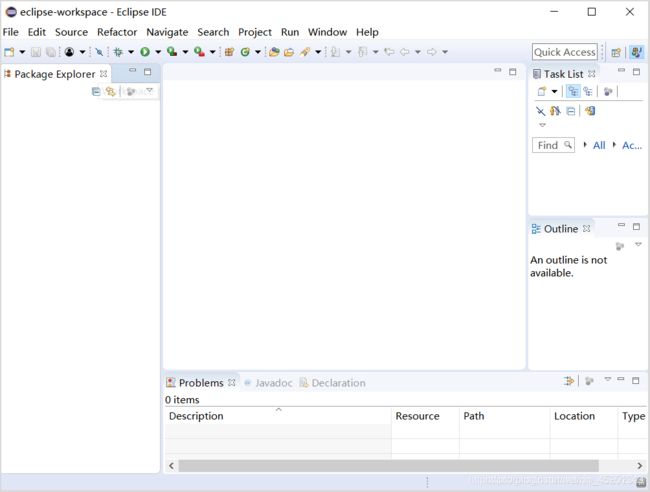Click the Debug bug icon in toolbar
The height and width of the screenshot is (492, 650).
tap(118, 52)
